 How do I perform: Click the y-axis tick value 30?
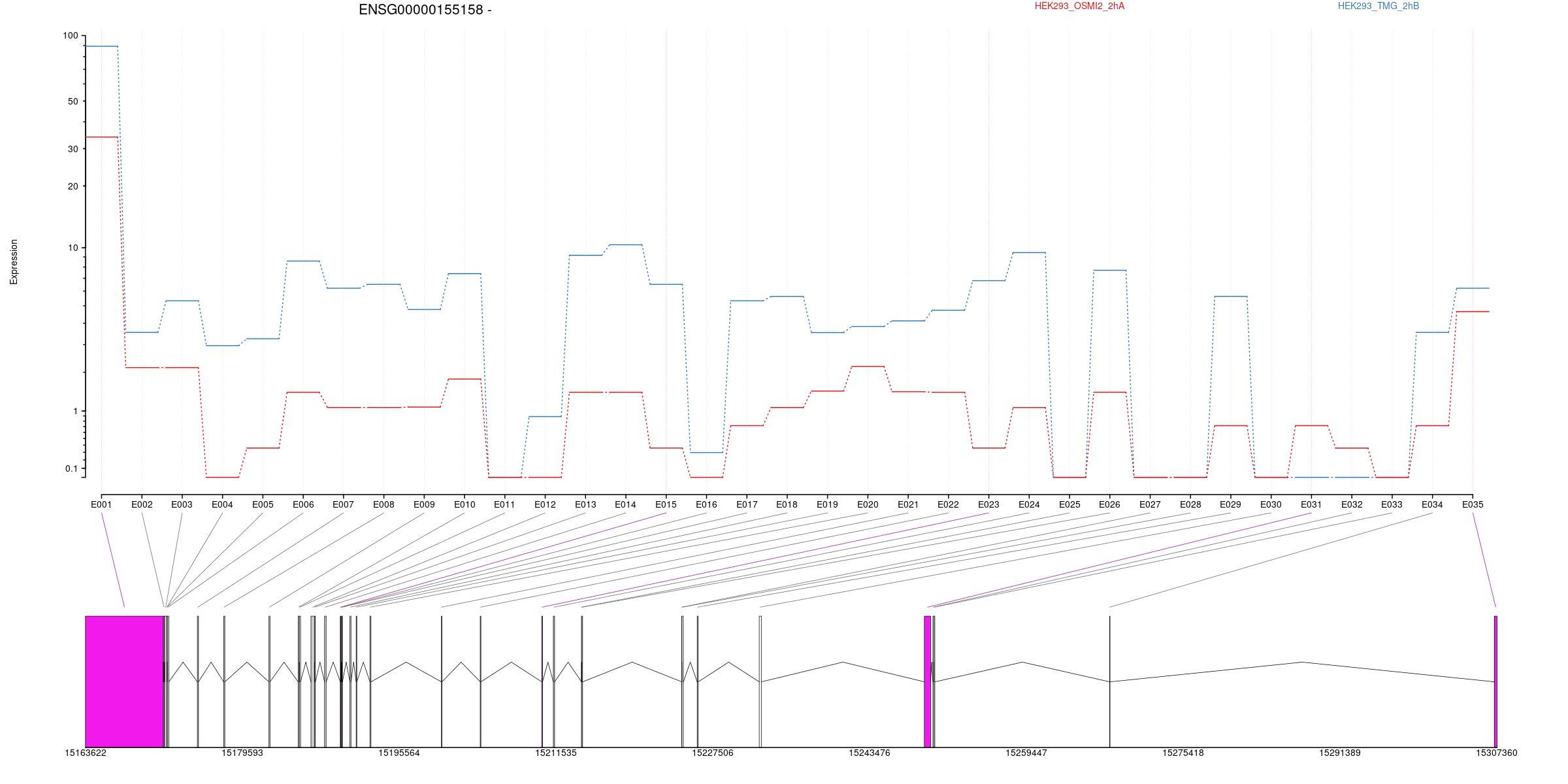[73, 149]
